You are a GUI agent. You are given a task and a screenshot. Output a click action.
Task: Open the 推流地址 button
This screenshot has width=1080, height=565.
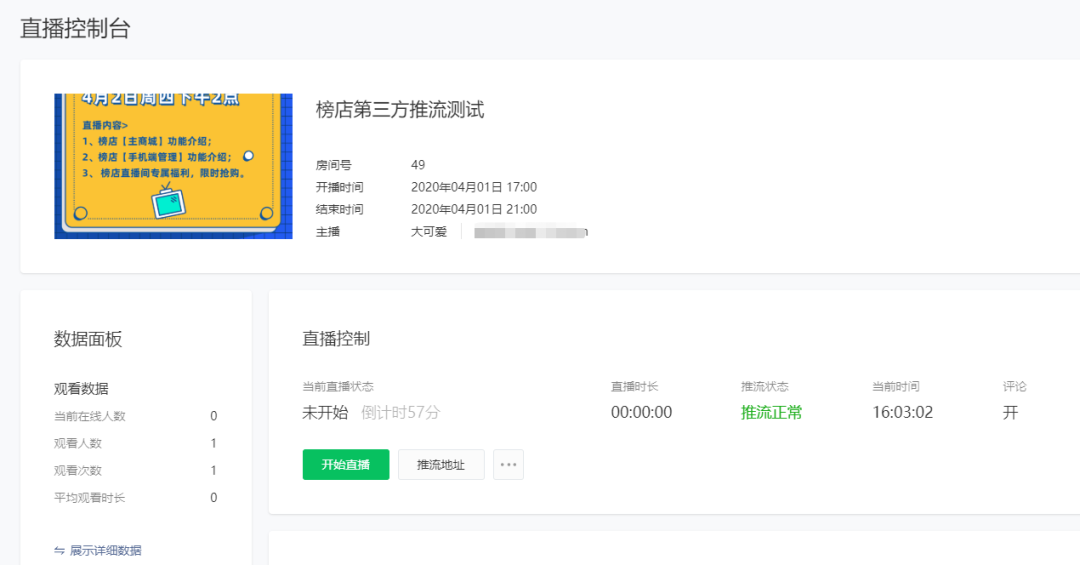tap(441, 464)
